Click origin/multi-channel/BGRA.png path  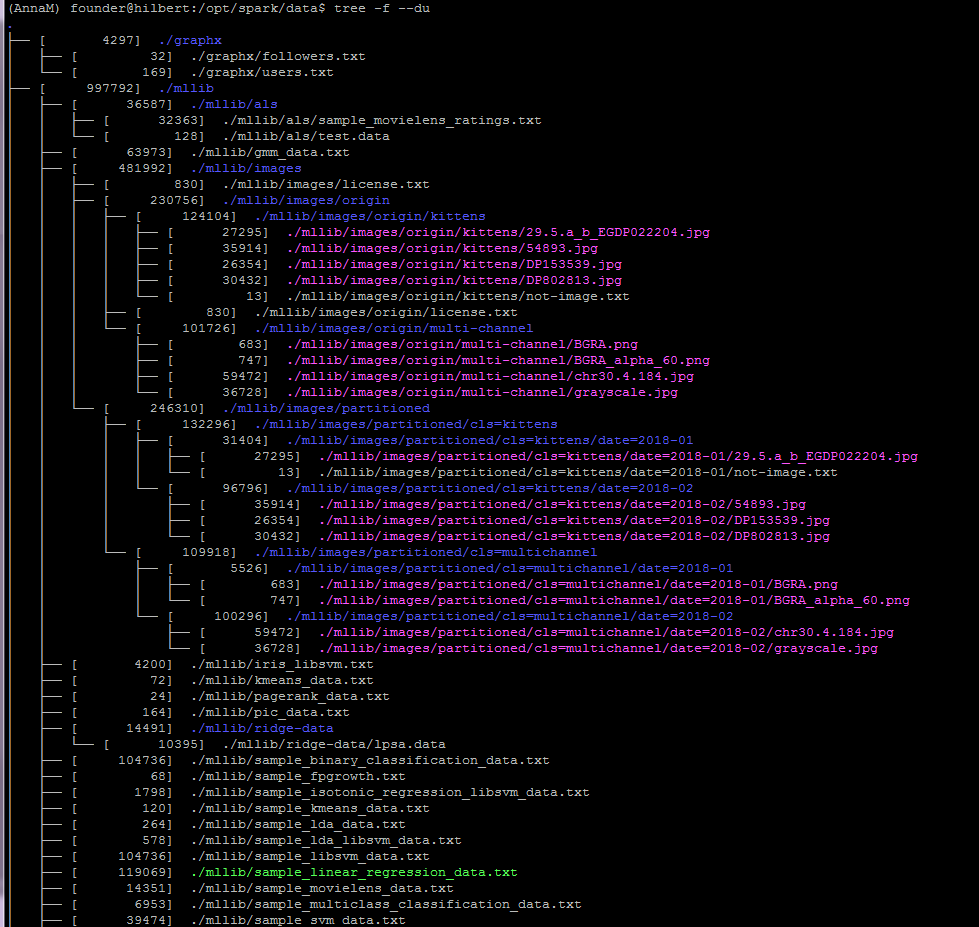(x=462, y=345)
